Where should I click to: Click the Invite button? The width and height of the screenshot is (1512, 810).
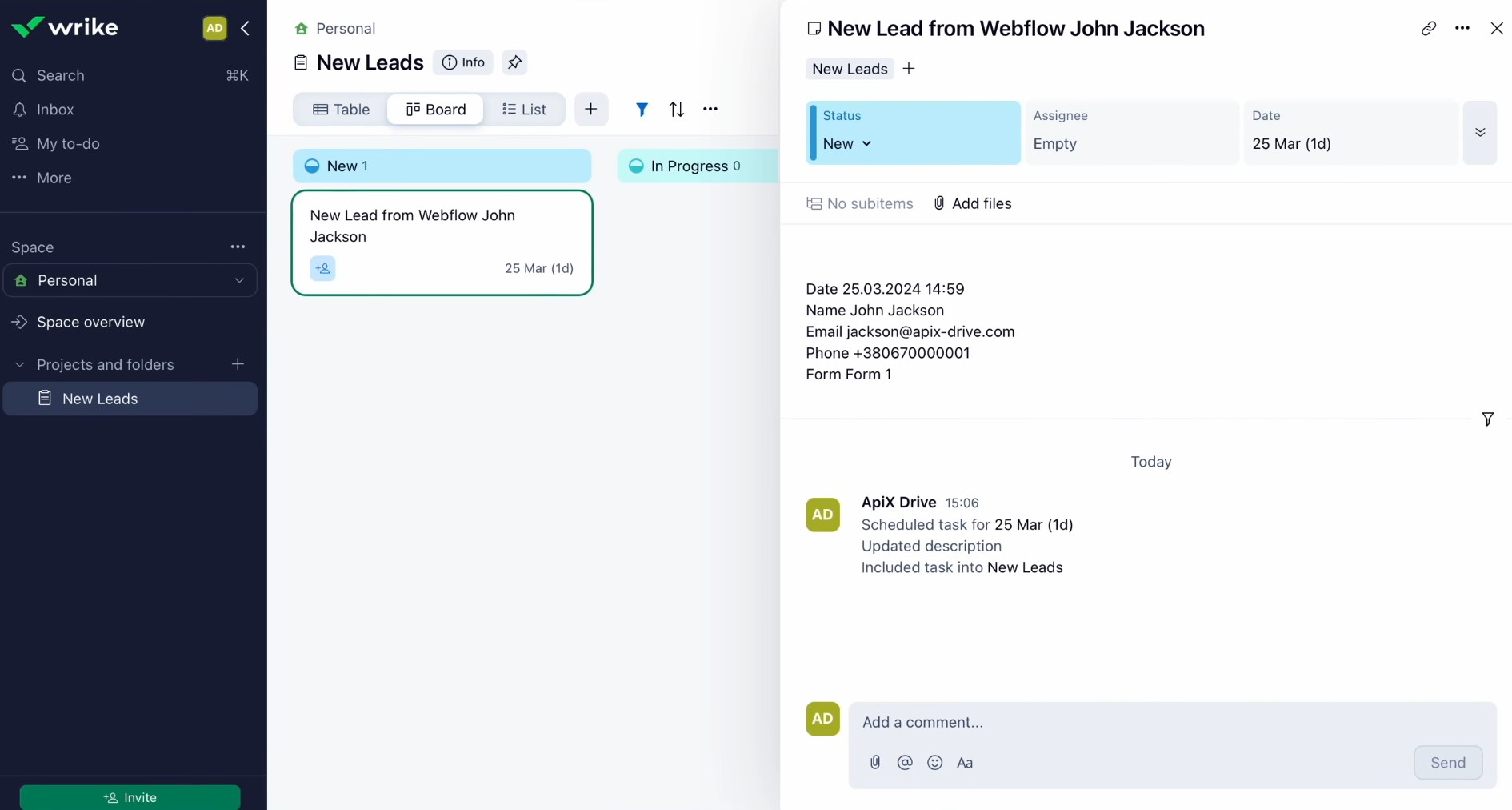(x=130, y=797)
